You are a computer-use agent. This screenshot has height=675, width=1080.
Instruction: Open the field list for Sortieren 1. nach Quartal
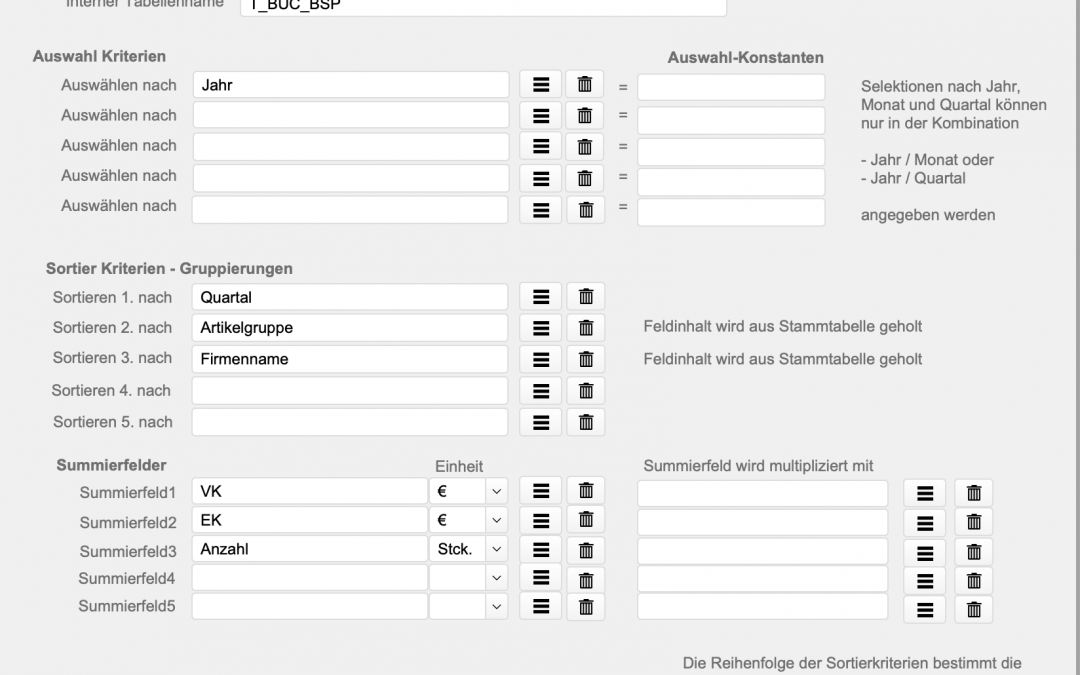(x=541, y=297)
